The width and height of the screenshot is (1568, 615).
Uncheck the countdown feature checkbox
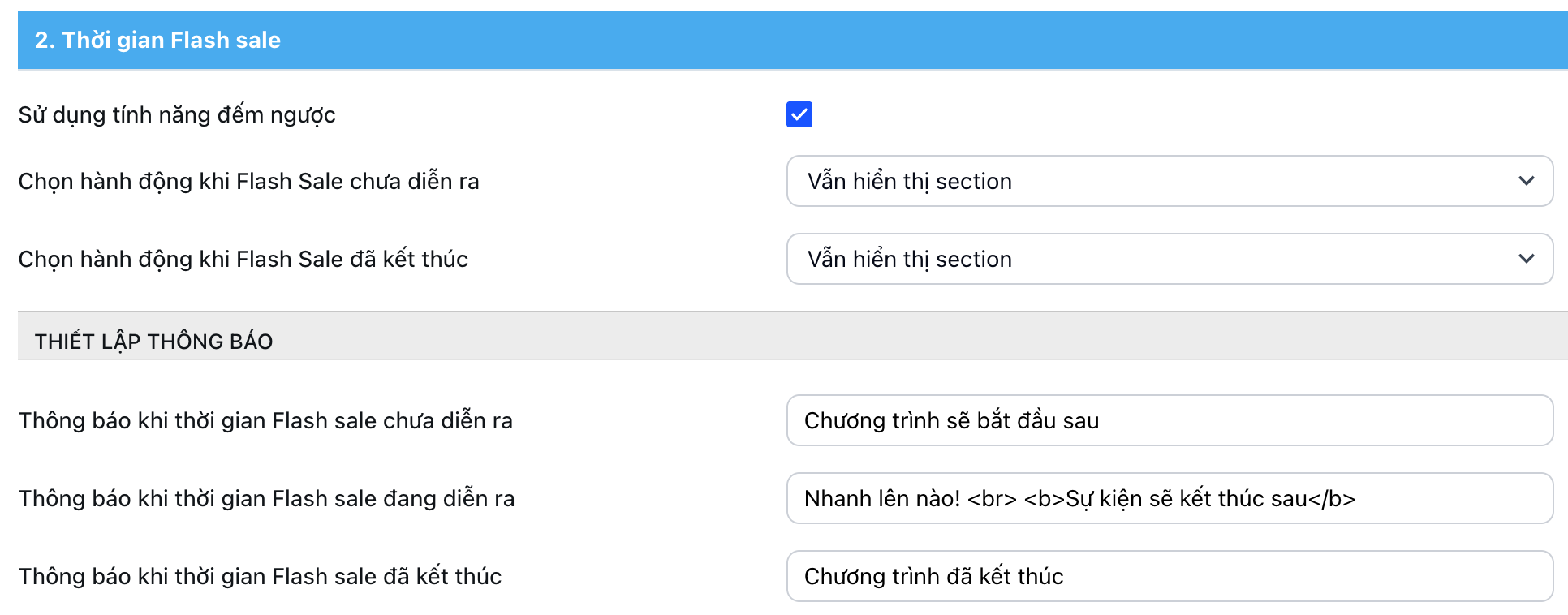point(799,114)
